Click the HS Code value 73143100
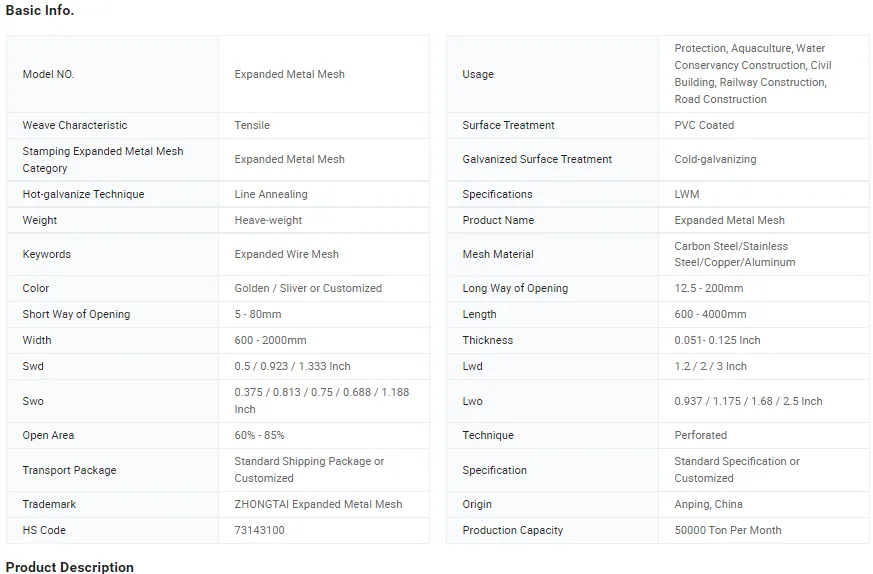 click(x=259, y=530)
